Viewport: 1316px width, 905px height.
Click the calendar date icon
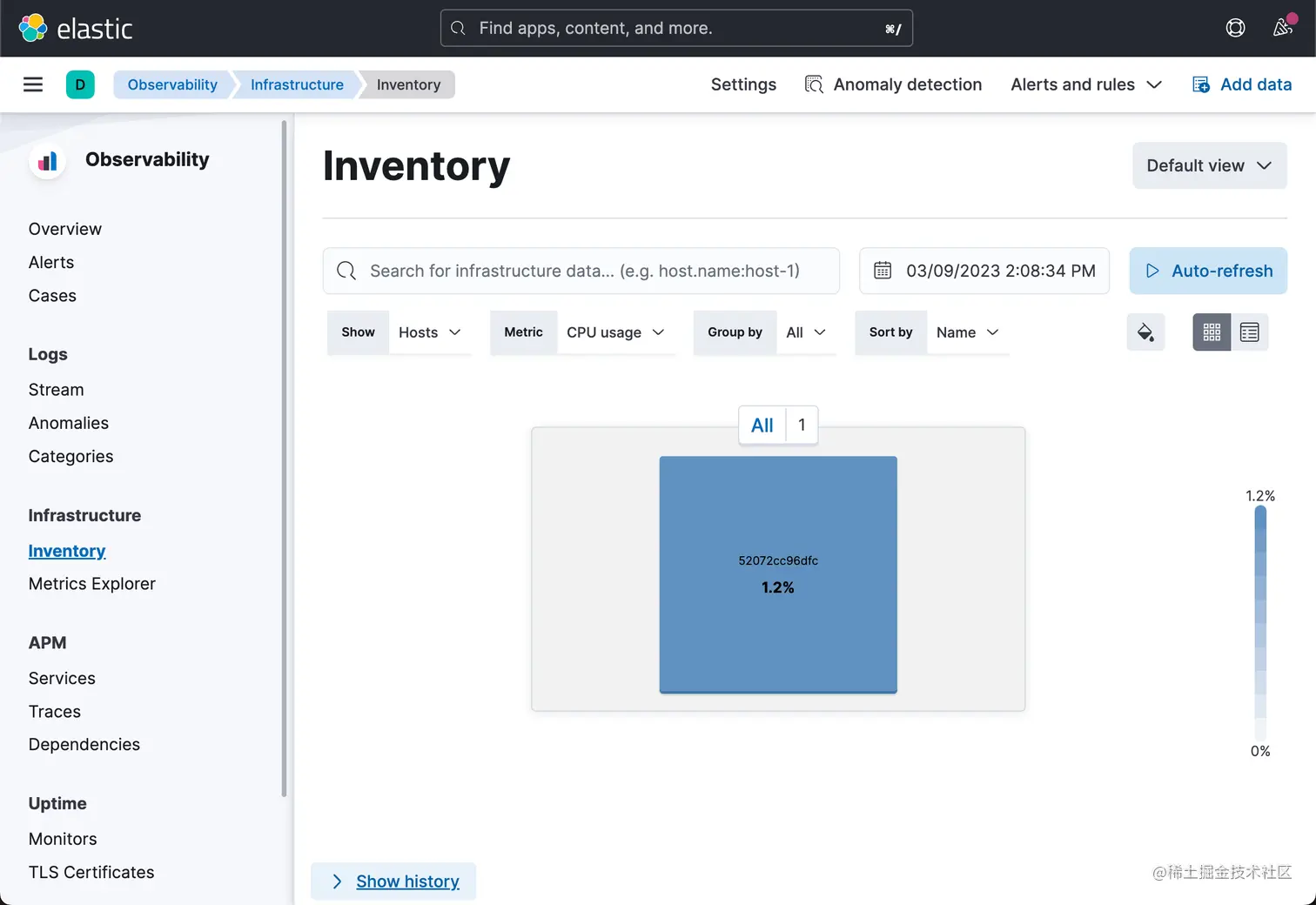point(883,271)
